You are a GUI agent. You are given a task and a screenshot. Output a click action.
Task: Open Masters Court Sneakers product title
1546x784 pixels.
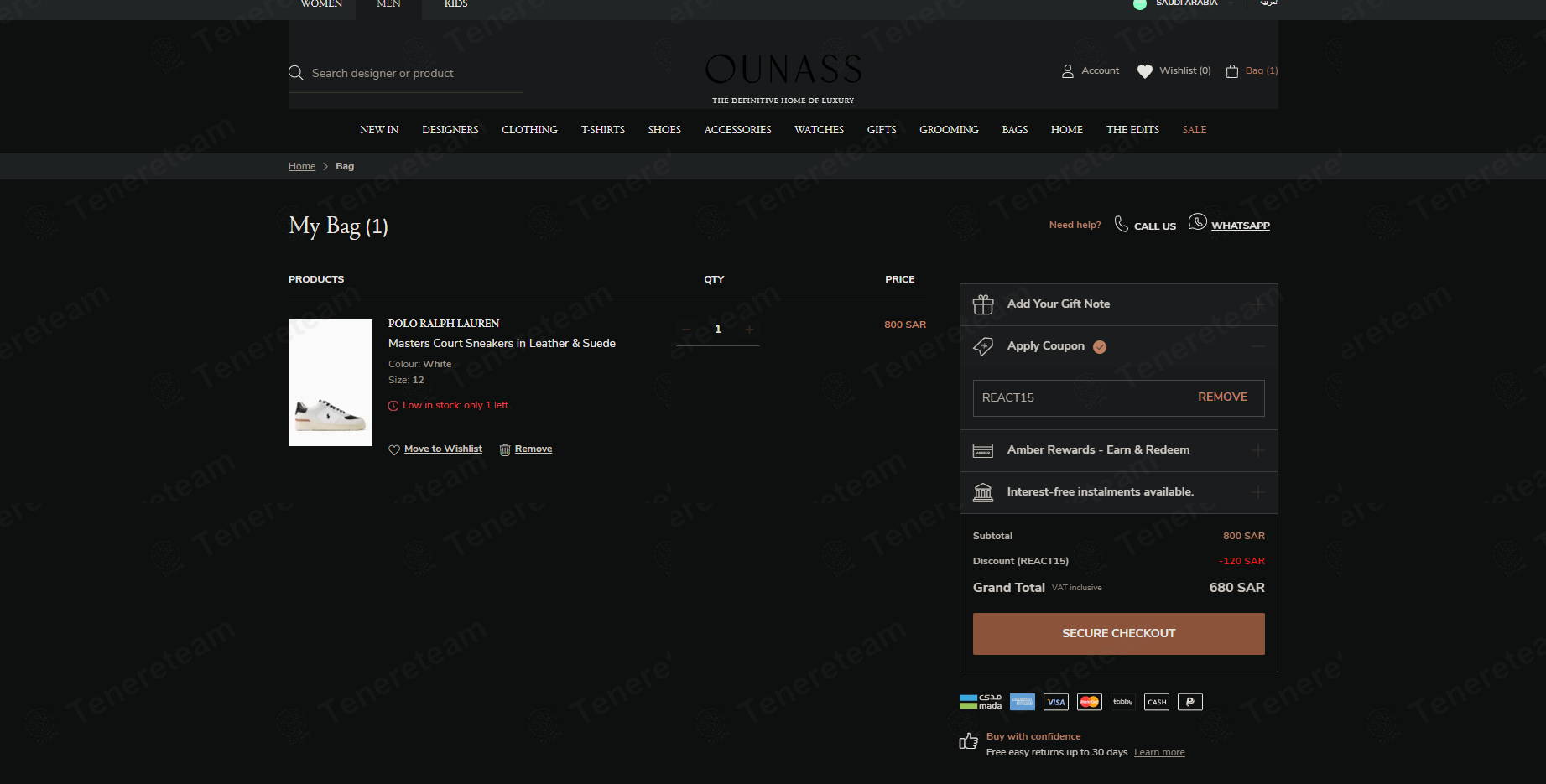[x=502, y=344]
